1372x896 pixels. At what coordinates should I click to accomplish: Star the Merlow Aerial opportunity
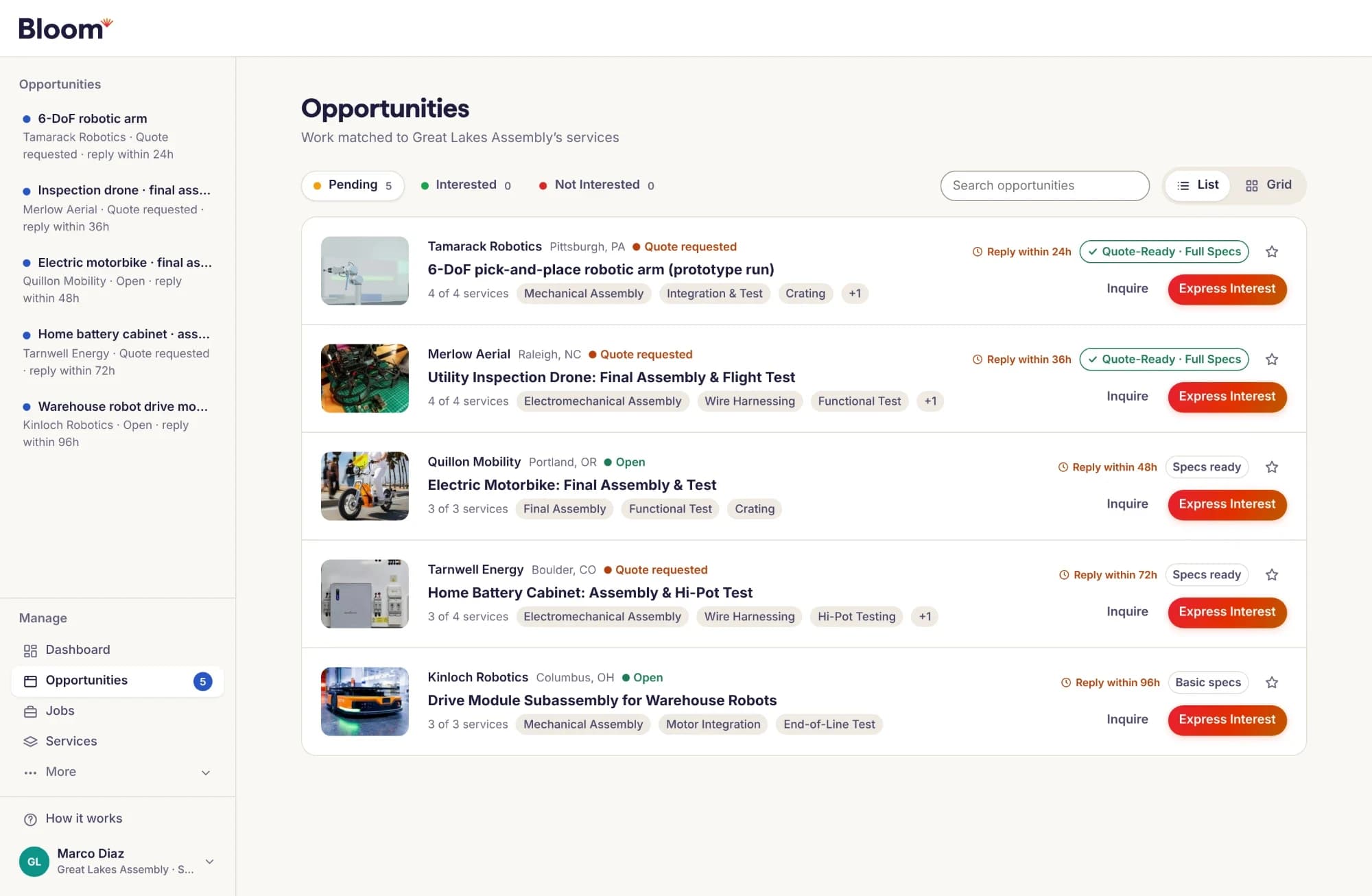[1272, 359]
